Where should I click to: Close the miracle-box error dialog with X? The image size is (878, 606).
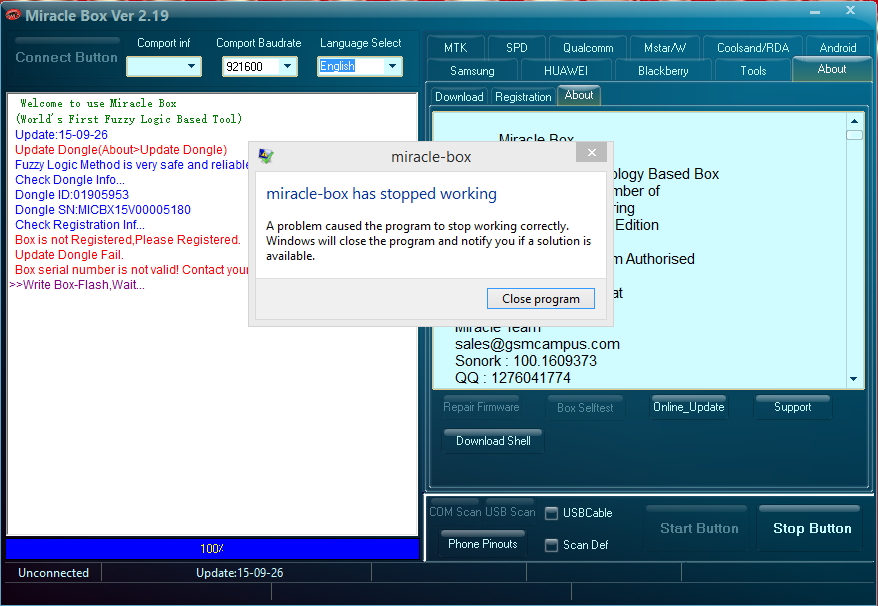pyautogui.click(x=591, y=152)
